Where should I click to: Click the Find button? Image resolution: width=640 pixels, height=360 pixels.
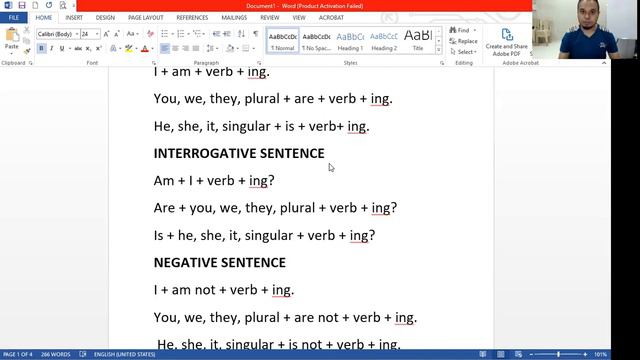(460, 30)
